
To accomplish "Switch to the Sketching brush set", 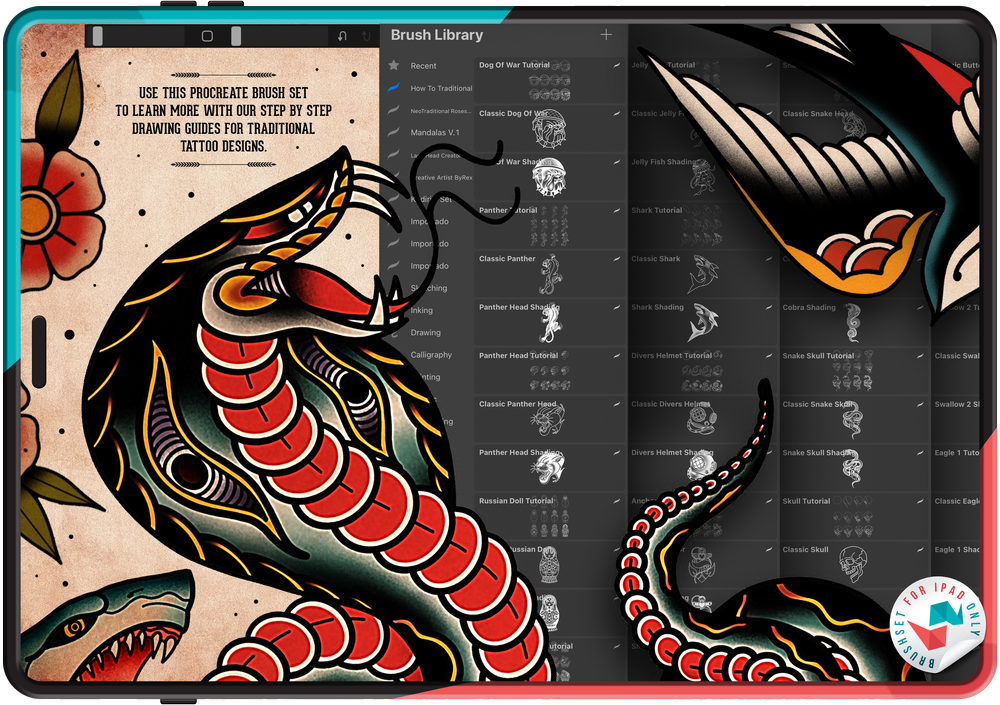I will (x=429, y=288).
